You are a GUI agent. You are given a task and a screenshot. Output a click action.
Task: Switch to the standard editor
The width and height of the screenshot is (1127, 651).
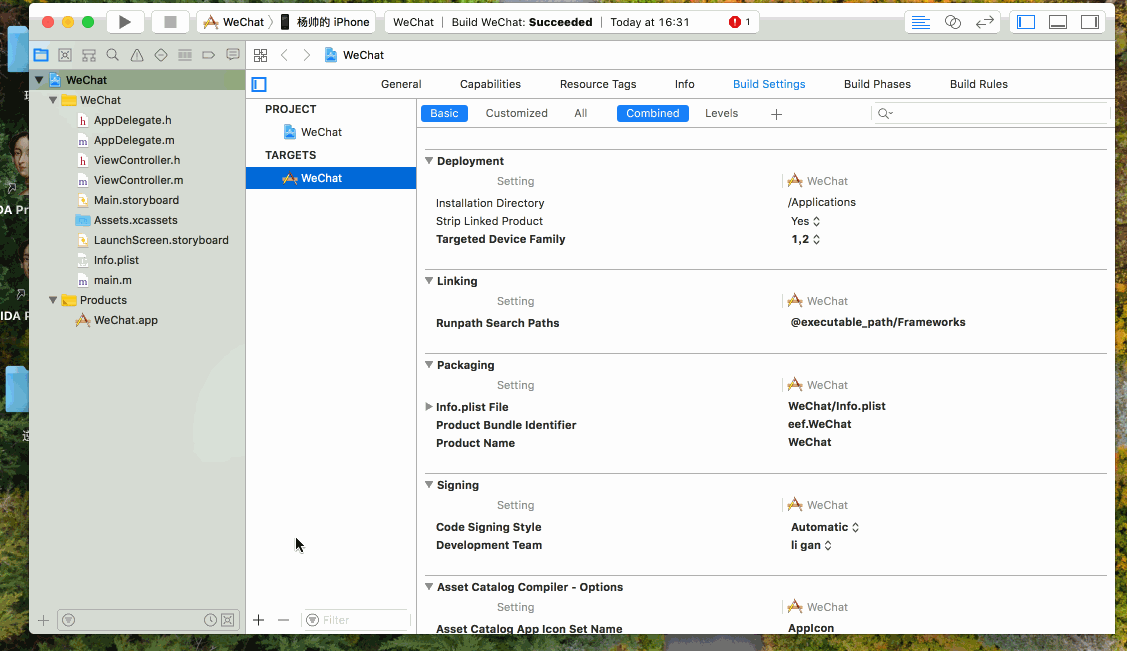click(921, 22)
